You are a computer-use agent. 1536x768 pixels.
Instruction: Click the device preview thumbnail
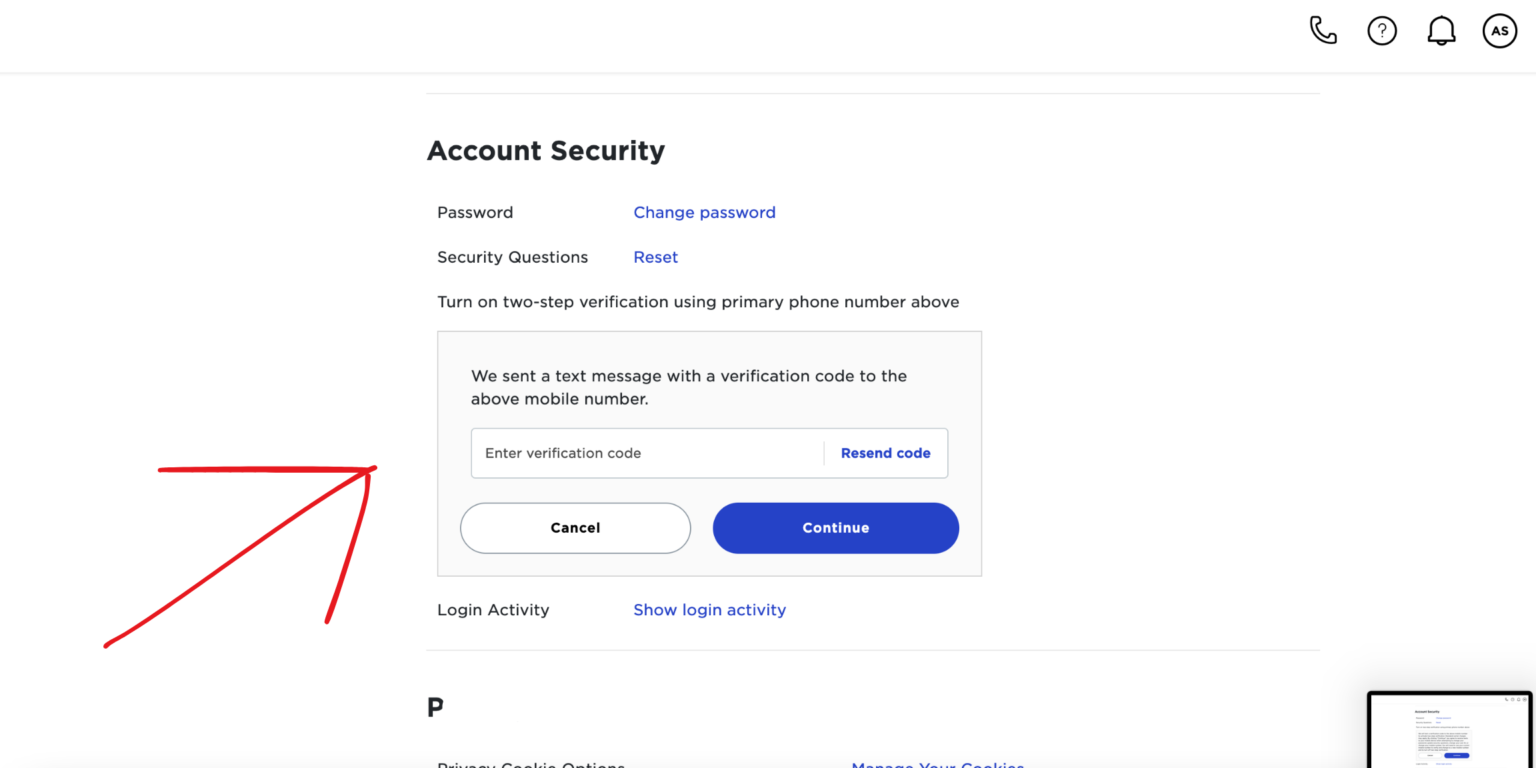1449,730
